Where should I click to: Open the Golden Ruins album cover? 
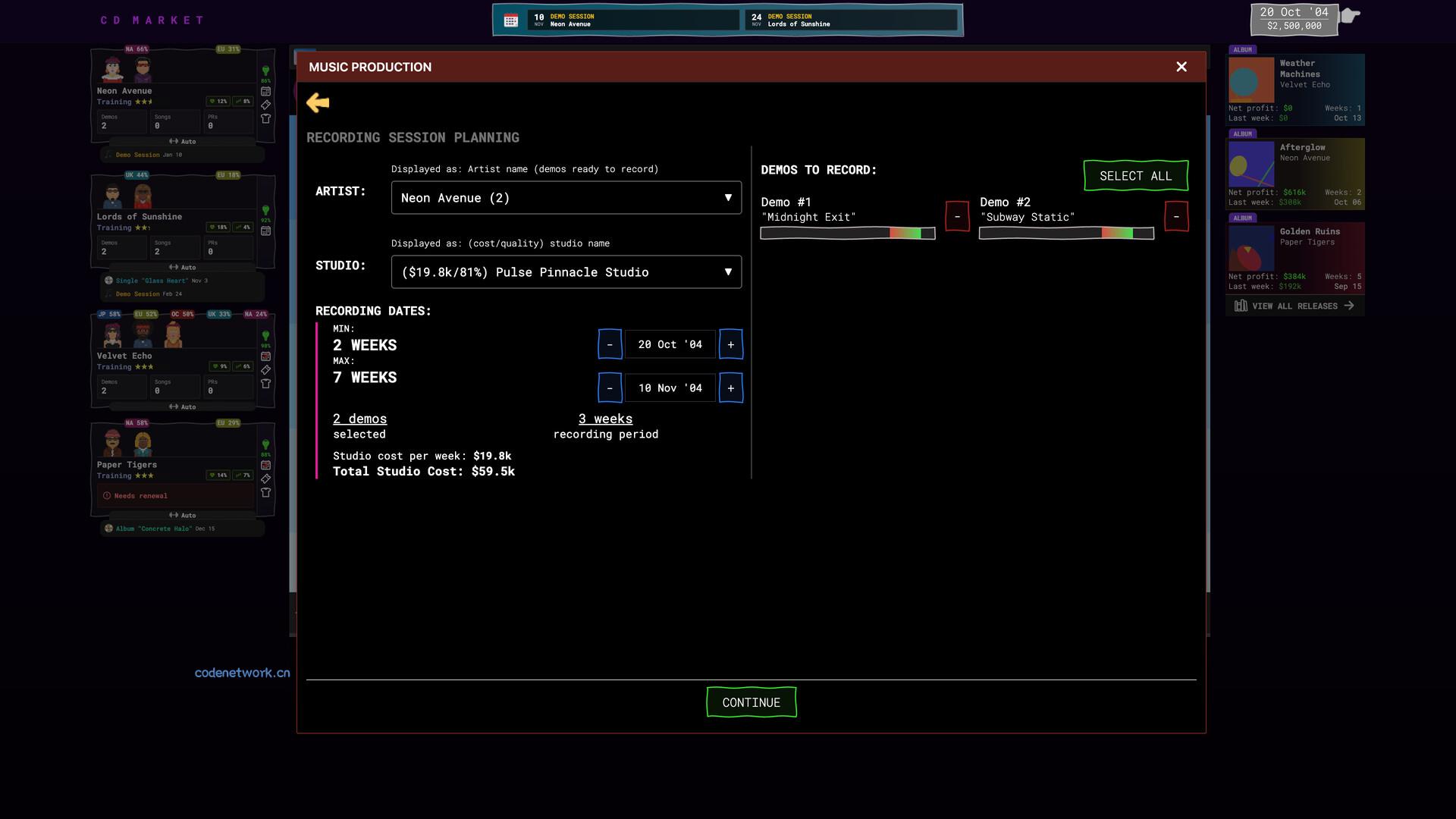coord(1251,249)
